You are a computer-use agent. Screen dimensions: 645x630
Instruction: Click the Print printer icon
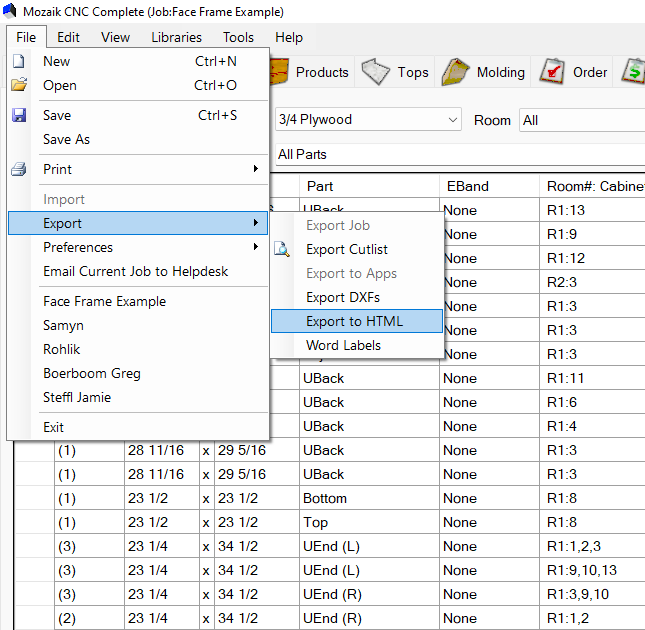[x=18, y=169]
